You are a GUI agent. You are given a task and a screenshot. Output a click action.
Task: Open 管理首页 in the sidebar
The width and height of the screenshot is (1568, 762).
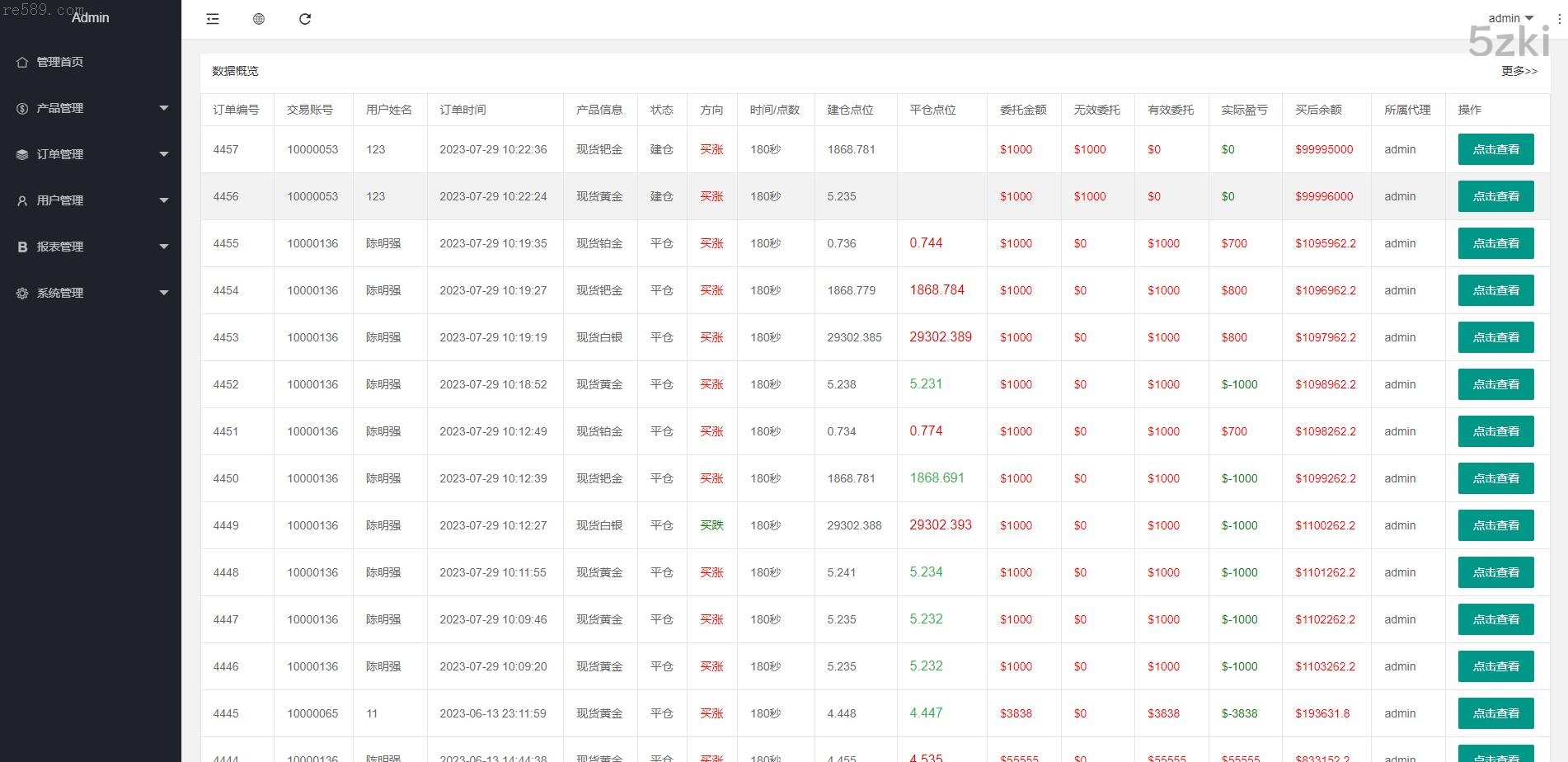(59, 62)
